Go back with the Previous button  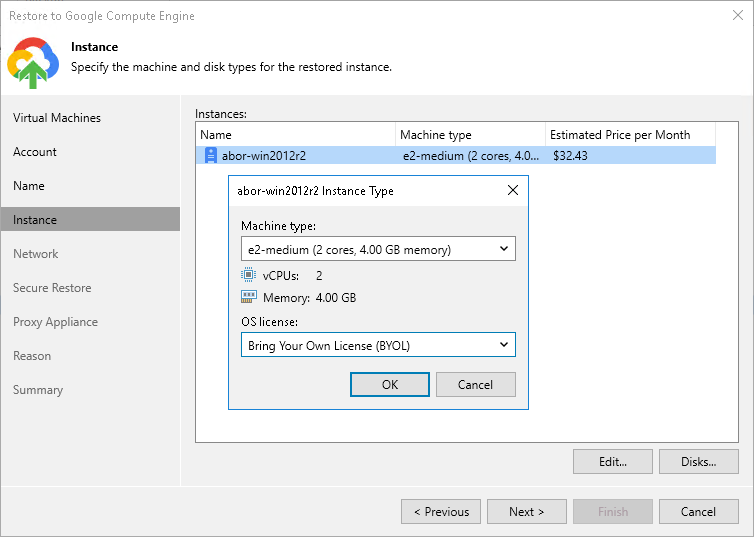coord(441,512)
